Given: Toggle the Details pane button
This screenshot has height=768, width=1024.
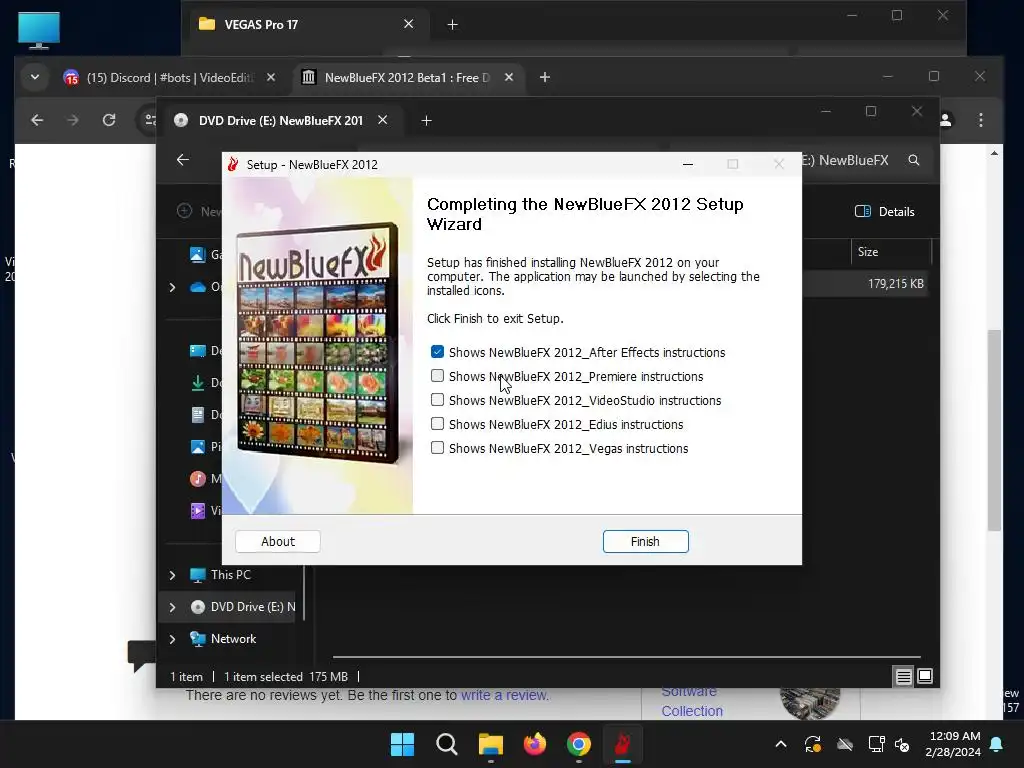Looking at the screenshot, I should pyautogui.click(x=885, y=212).
